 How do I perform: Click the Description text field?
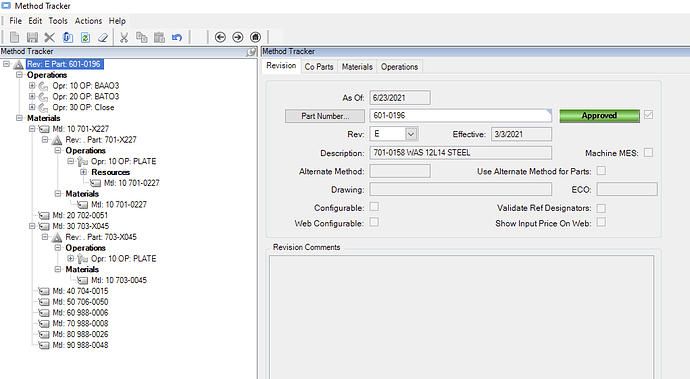click(460, 153)
